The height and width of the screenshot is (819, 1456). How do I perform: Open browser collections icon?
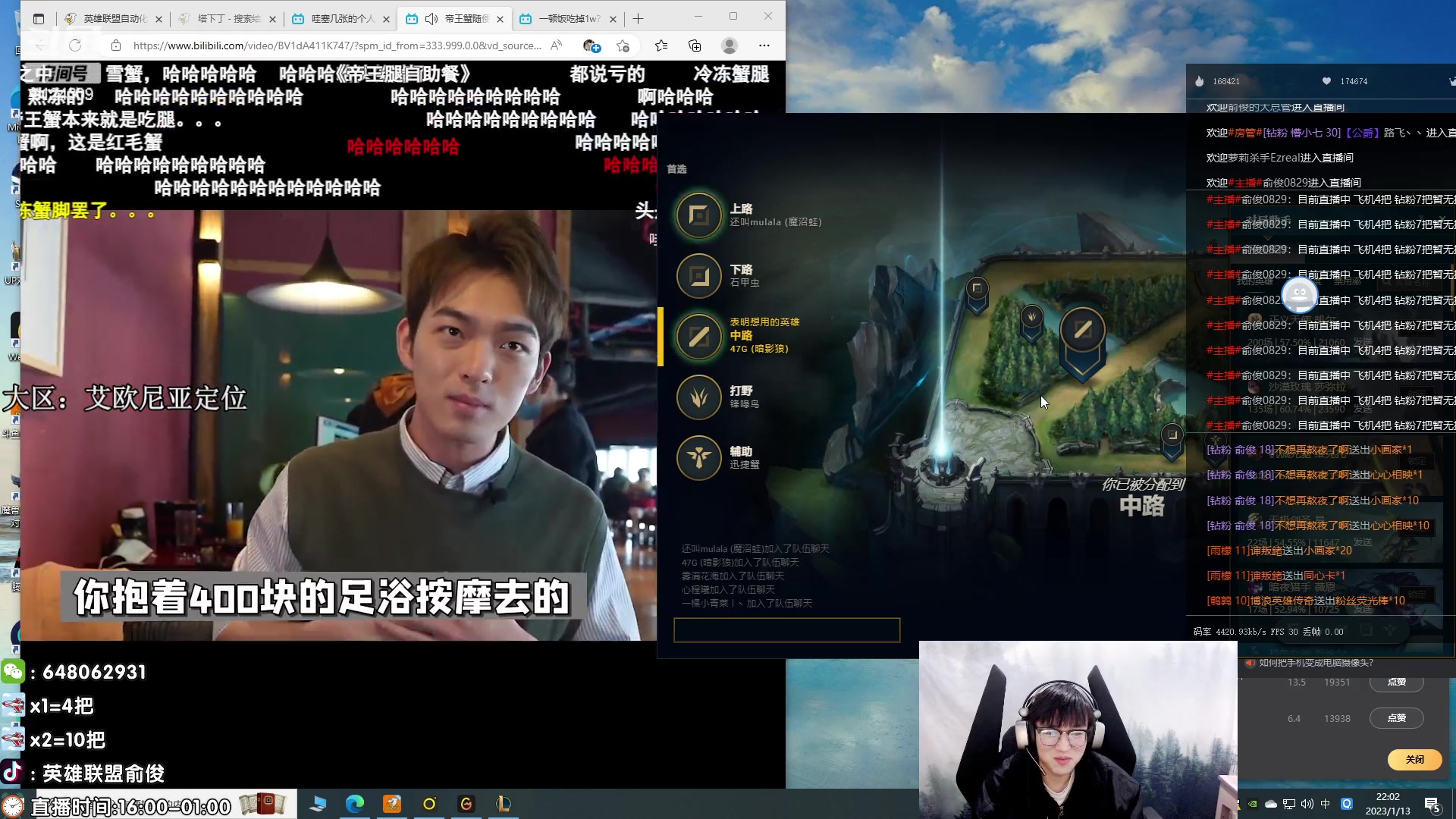click(695, 45)
